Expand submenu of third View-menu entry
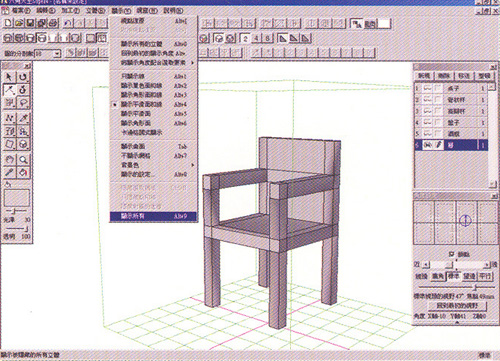 coord(153,62)
